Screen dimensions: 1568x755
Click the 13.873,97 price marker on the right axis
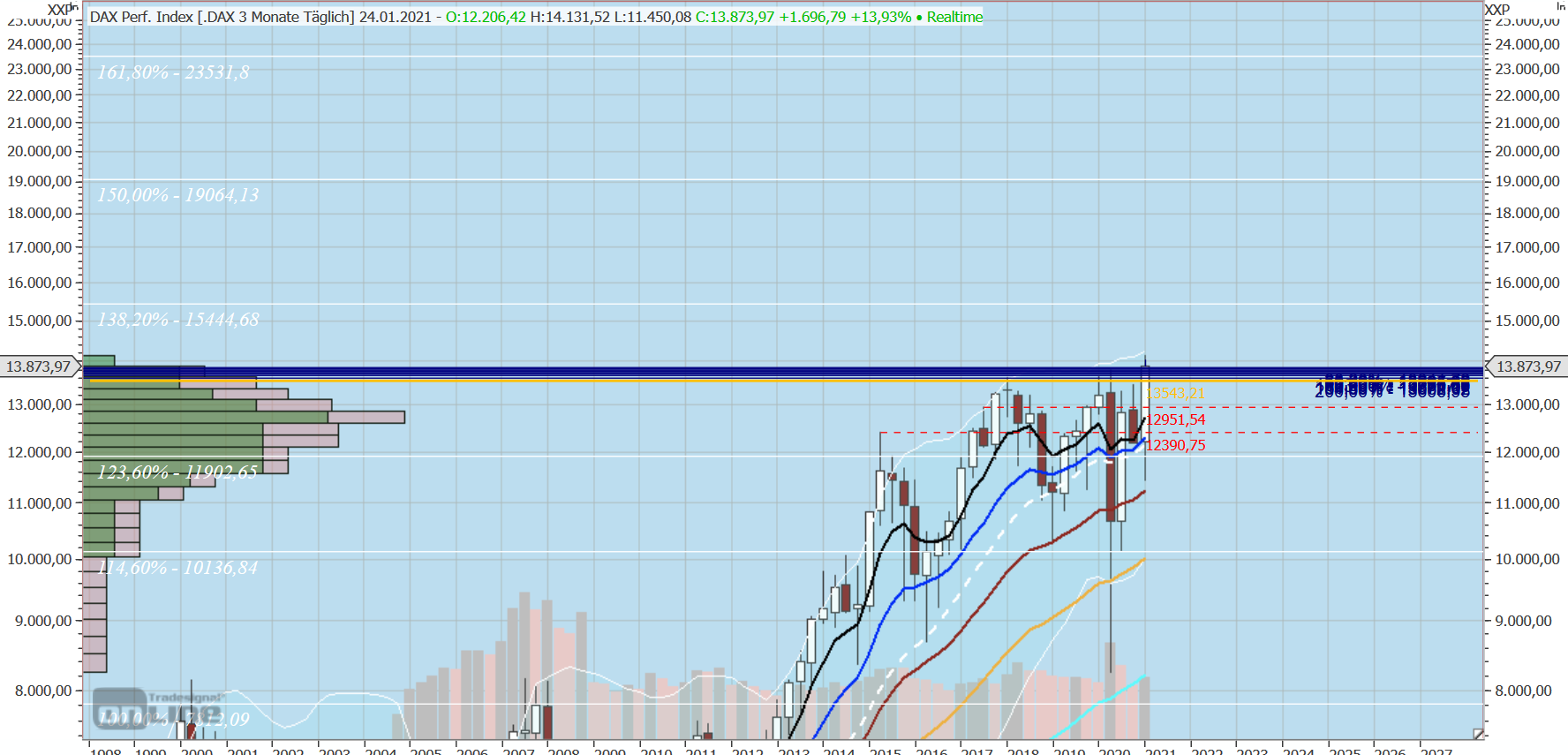1528,366
